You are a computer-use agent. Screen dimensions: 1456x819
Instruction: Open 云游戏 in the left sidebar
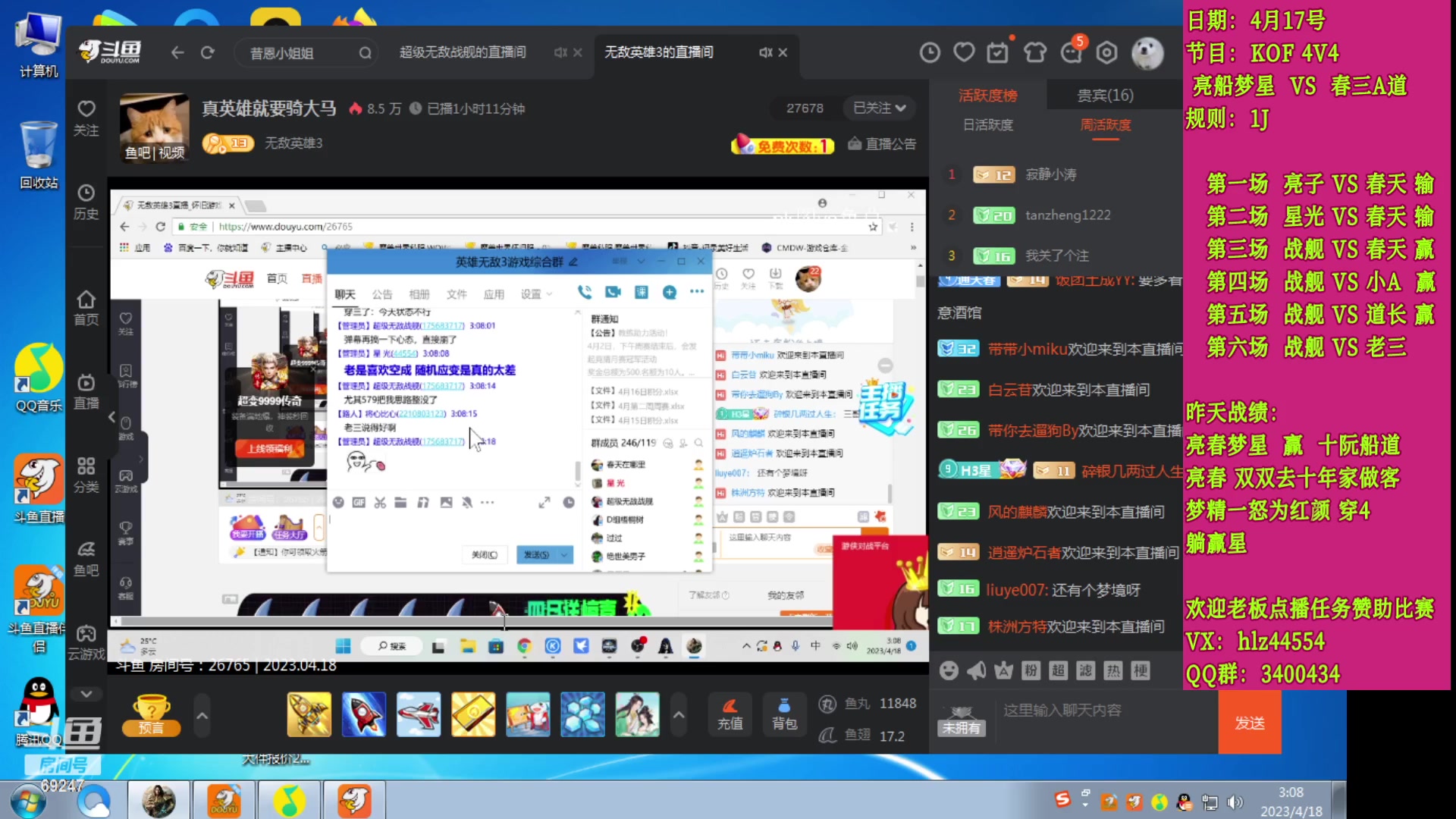[x=86, y=642]
